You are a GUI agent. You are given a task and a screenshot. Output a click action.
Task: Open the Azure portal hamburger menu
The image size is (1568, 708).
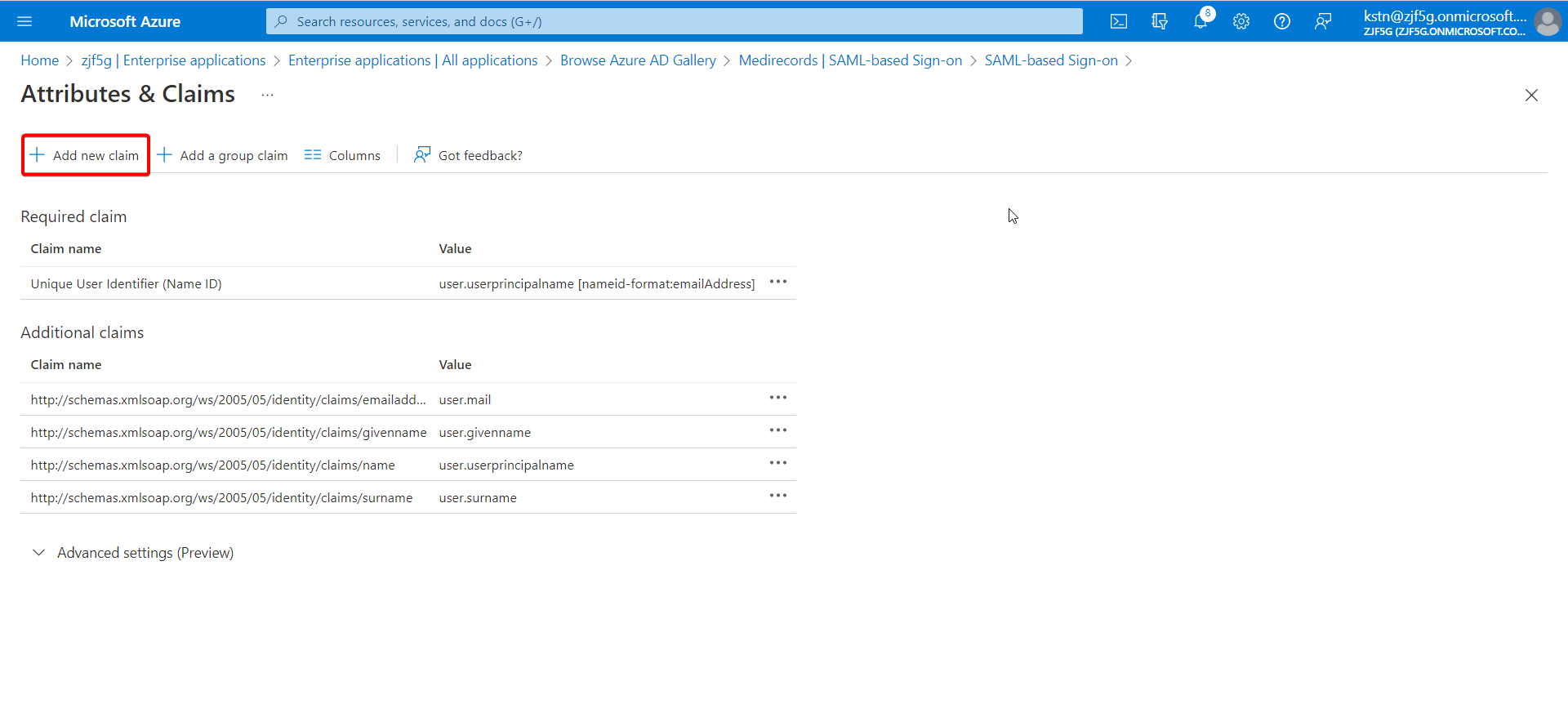(x=24, y=21)
